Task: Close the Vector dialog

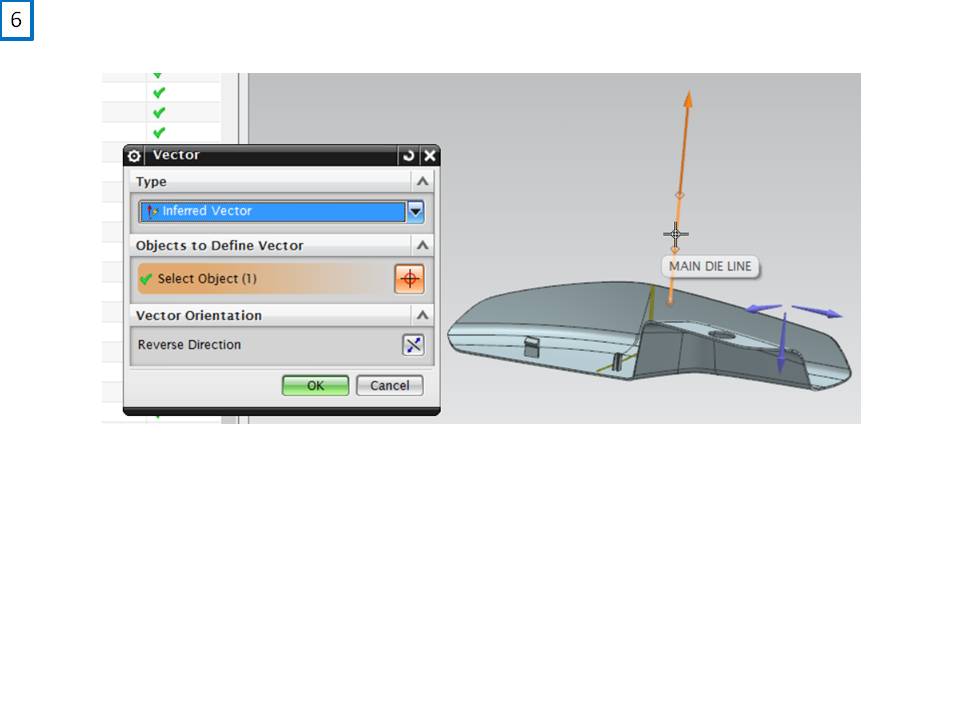Action: [x=430, y=156]
